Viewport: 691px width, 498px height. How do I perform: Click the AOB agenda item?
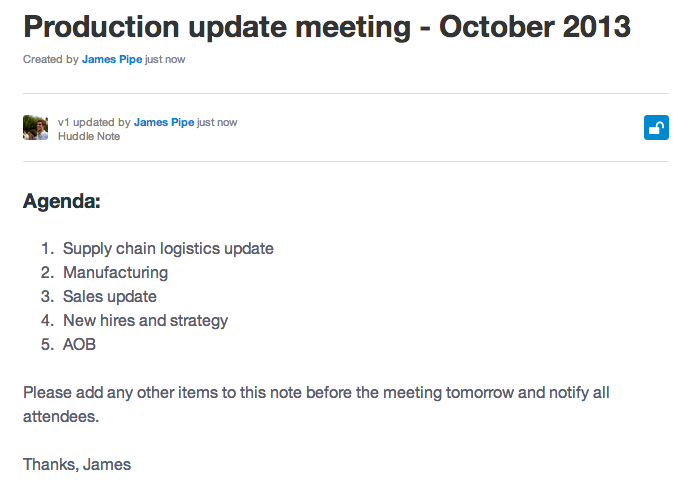pyautogui.click(x=79, y=345)
